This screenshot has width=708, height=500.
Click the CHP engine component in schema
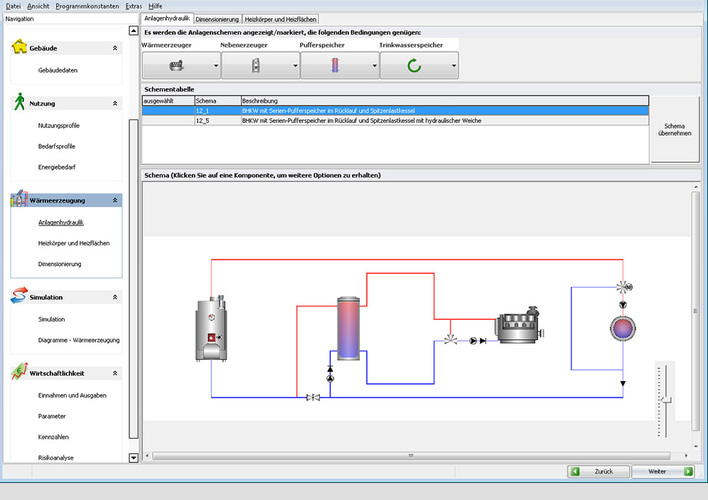coord(522,329)
